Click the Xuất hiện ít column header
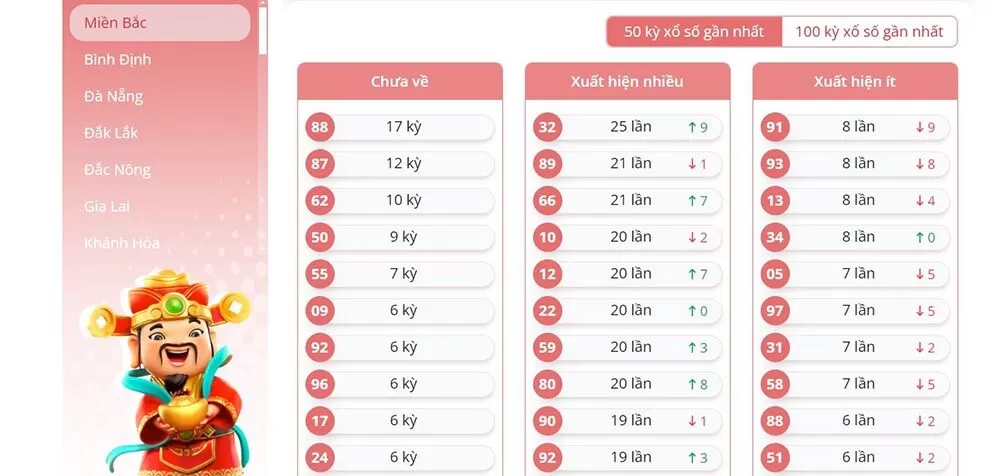Image resolution: width=1000 pixels, height=476 pixels. 855,82
